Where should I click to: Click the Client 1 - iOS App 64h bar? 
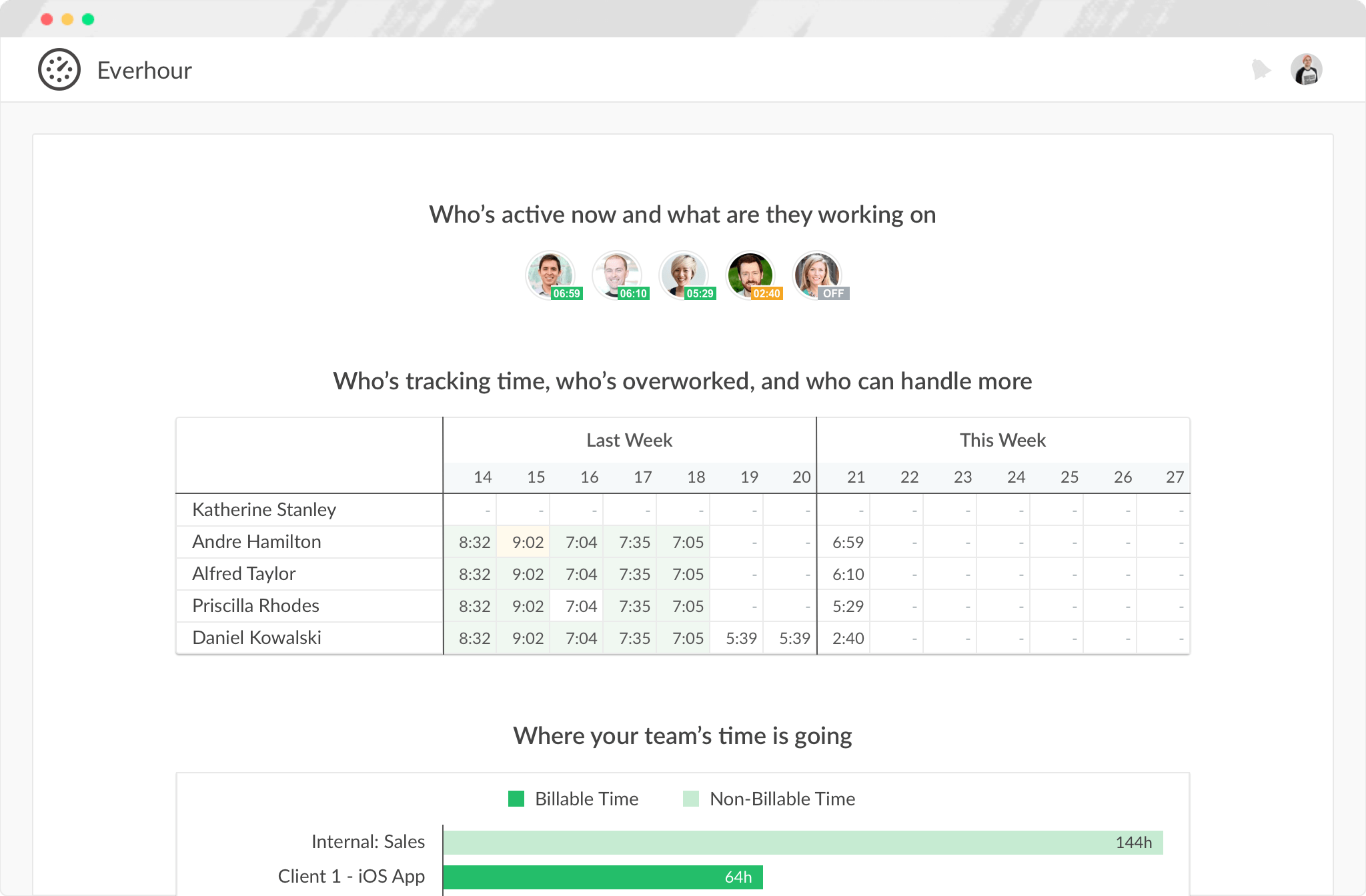tap(603, 877)
